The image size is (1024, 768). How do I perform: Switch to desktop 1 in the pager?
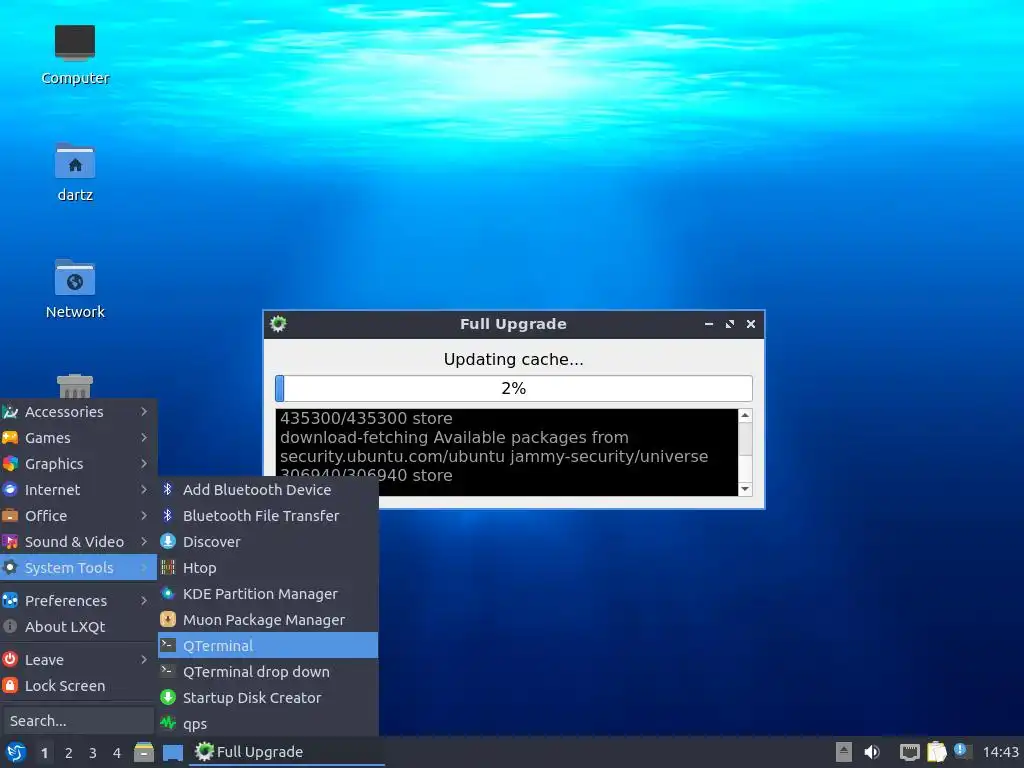point(44,753)
